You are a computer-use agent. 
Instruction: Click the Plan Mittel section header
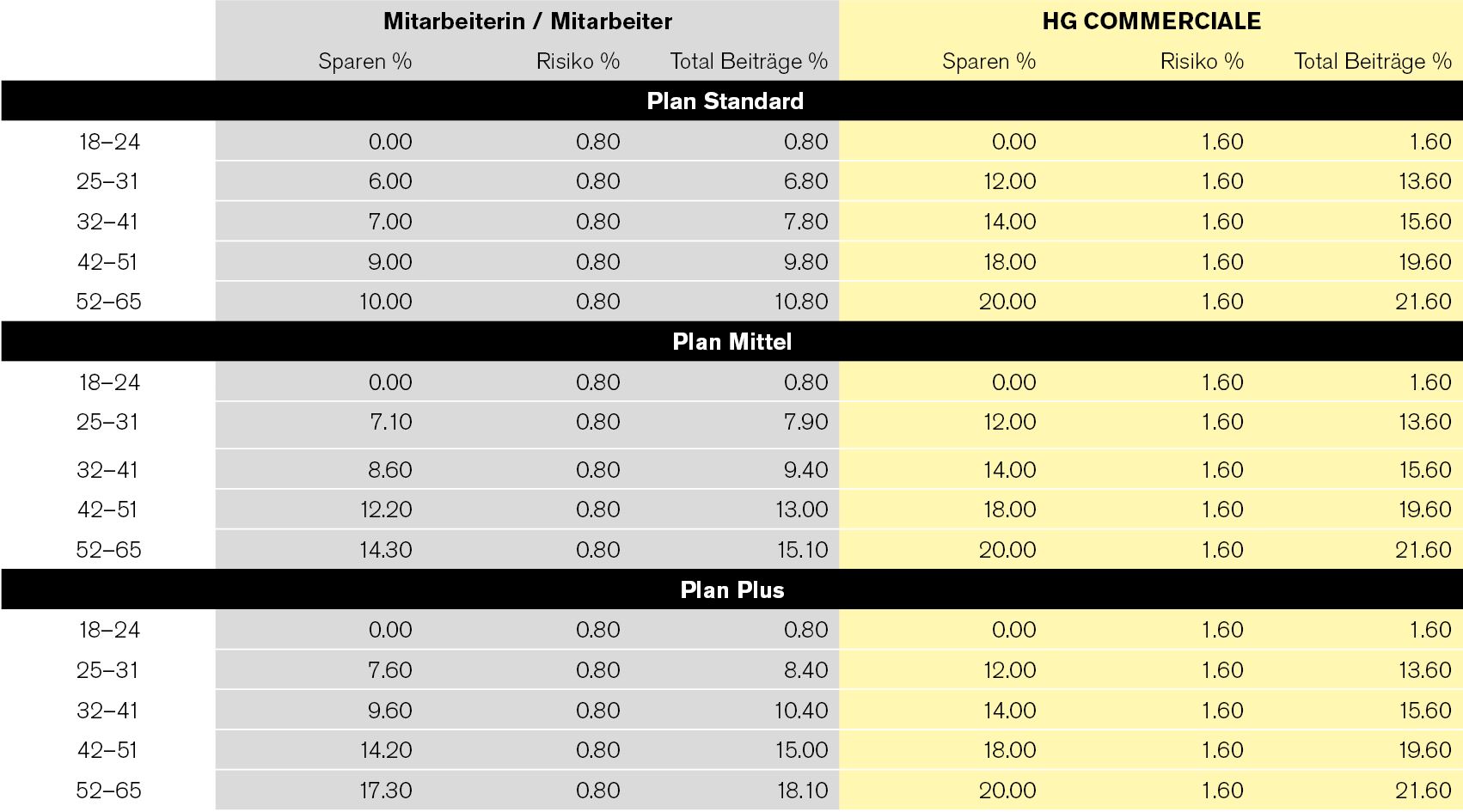[731, 342]
